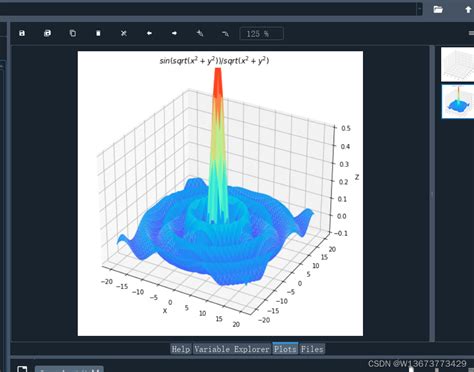Image resolution: width=474 pixels, height=372 pixels.
Task: Select the empty 3D axes thumbnail
Action: tap(458, 64)
